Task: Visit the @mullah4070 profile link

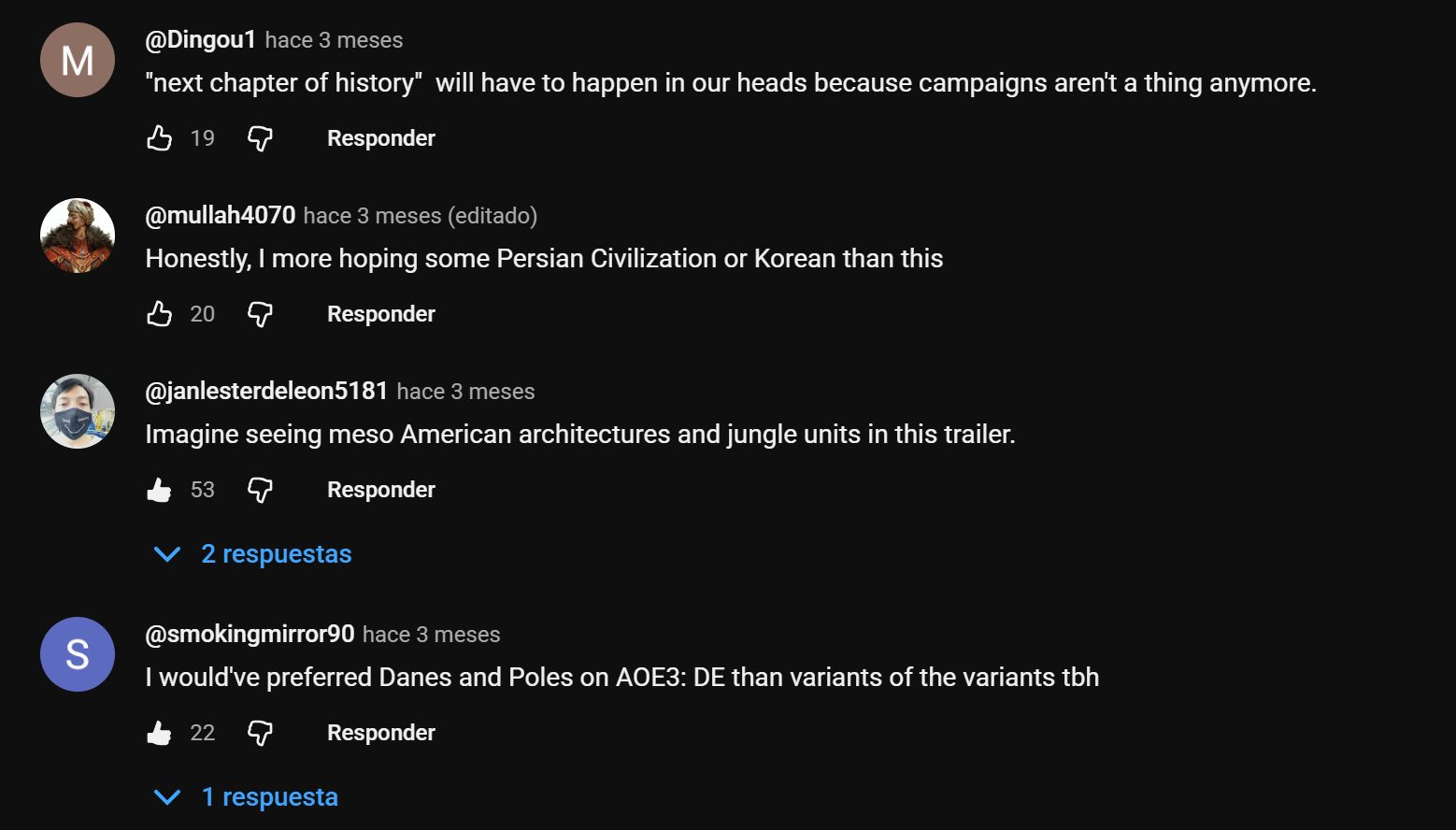Action: tap(221, 215)
